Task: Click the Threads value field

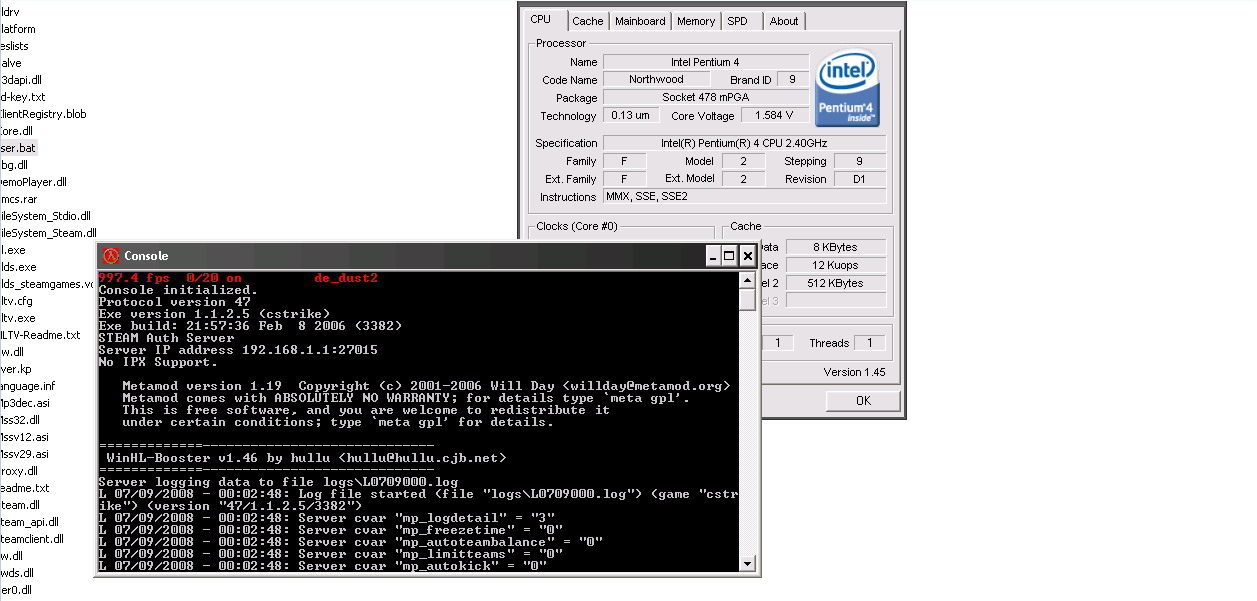Action: (869, 343)
